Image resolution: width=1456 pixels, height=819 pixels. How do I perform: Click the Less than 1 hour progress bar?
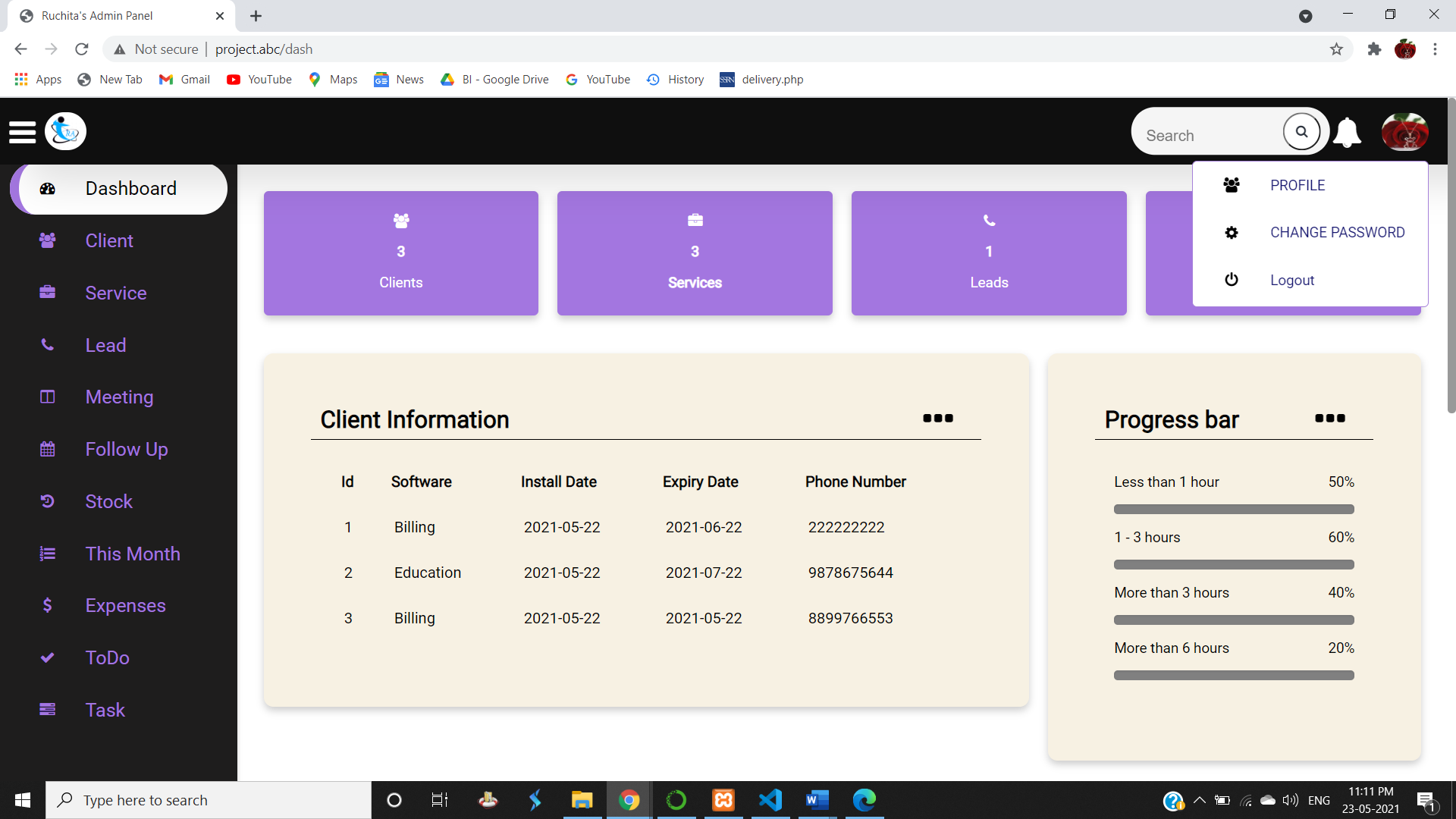(x=1233, y=510)
